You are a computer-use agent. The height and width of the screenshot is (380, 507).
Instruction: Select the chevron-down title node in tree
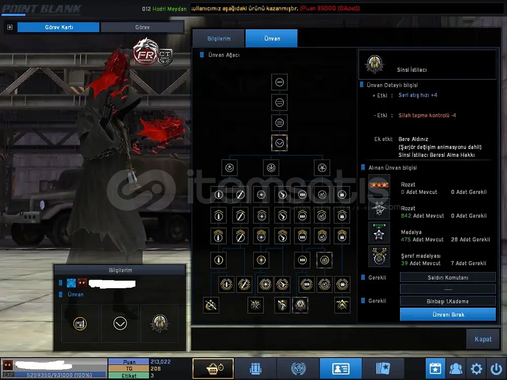[x=279, y=143]
